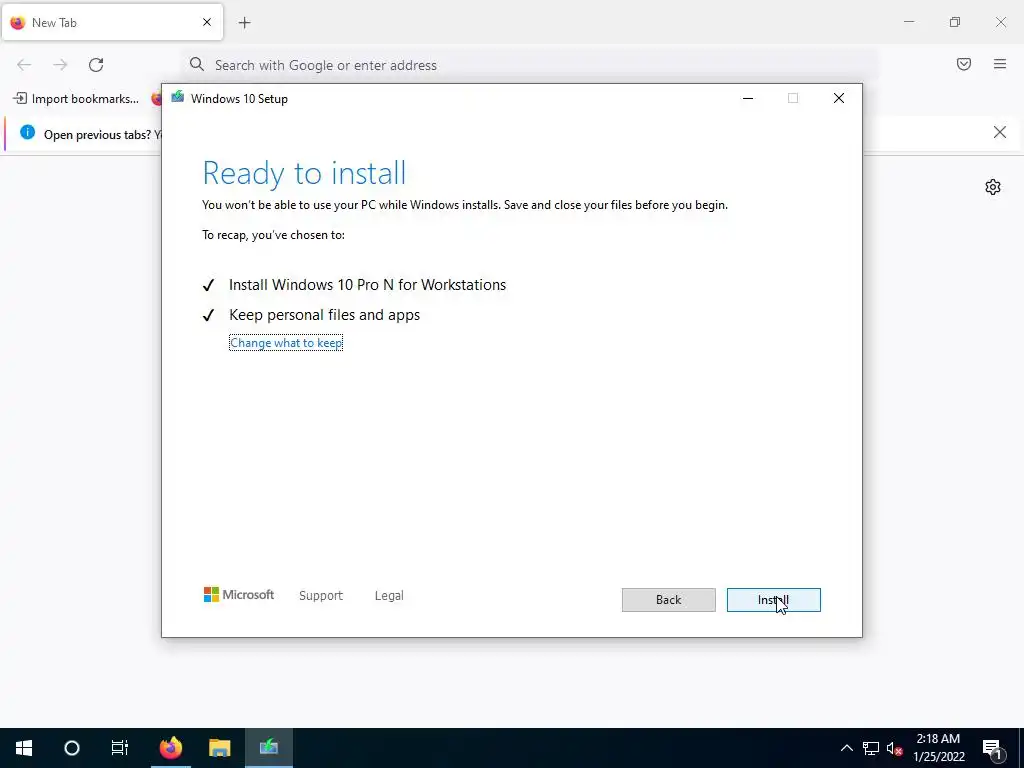Show hidden tray icons
The image size is (1024, 768).
click(x=846, y=748)
